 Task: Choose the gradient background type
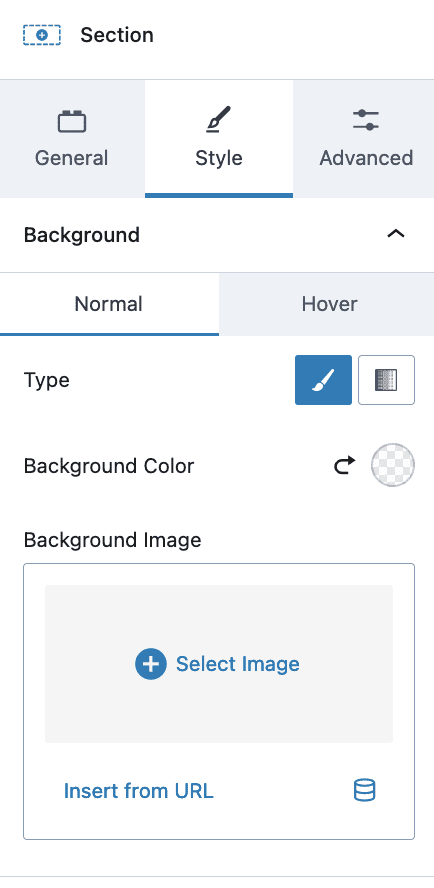point(386,380)
